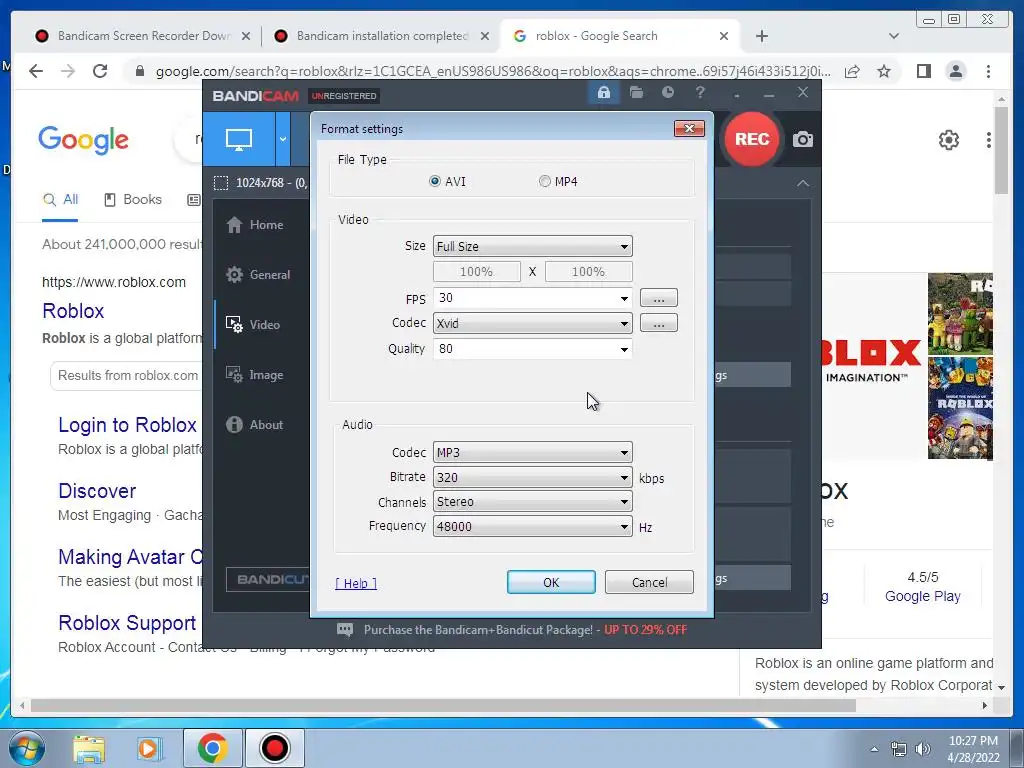1024x768 pixels.
Task: Bookmark this page with the star icon
Action: click(884, 71)
